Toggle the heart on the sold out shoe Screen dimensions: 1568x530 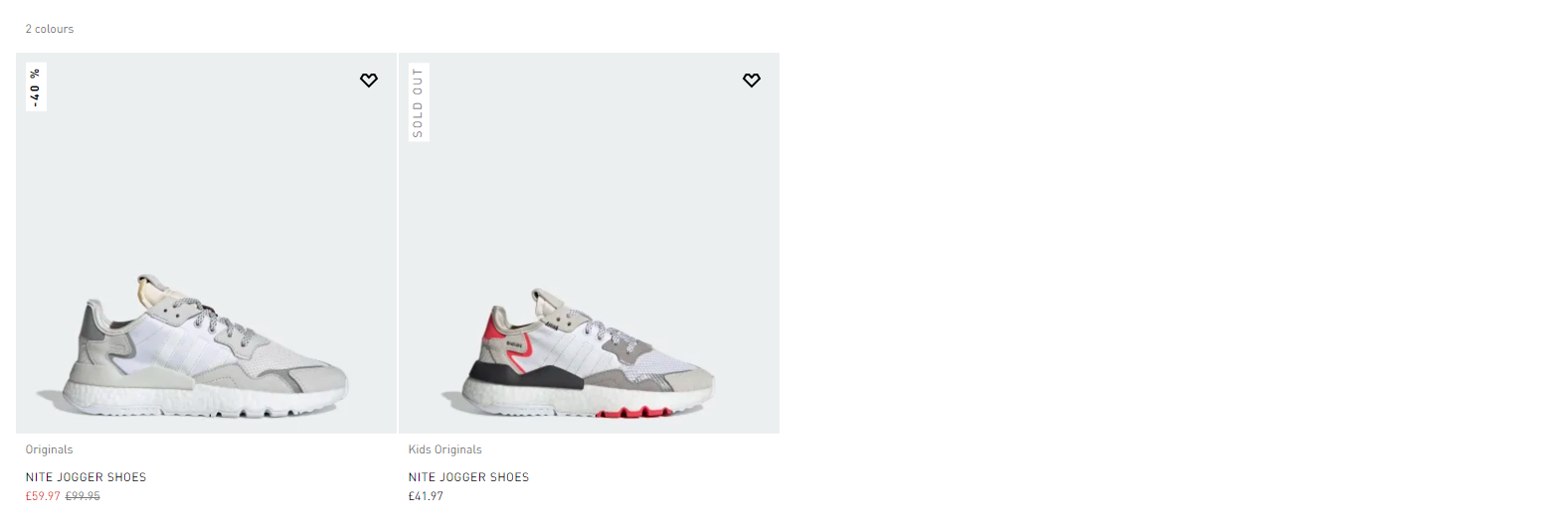tap(752, 81)
